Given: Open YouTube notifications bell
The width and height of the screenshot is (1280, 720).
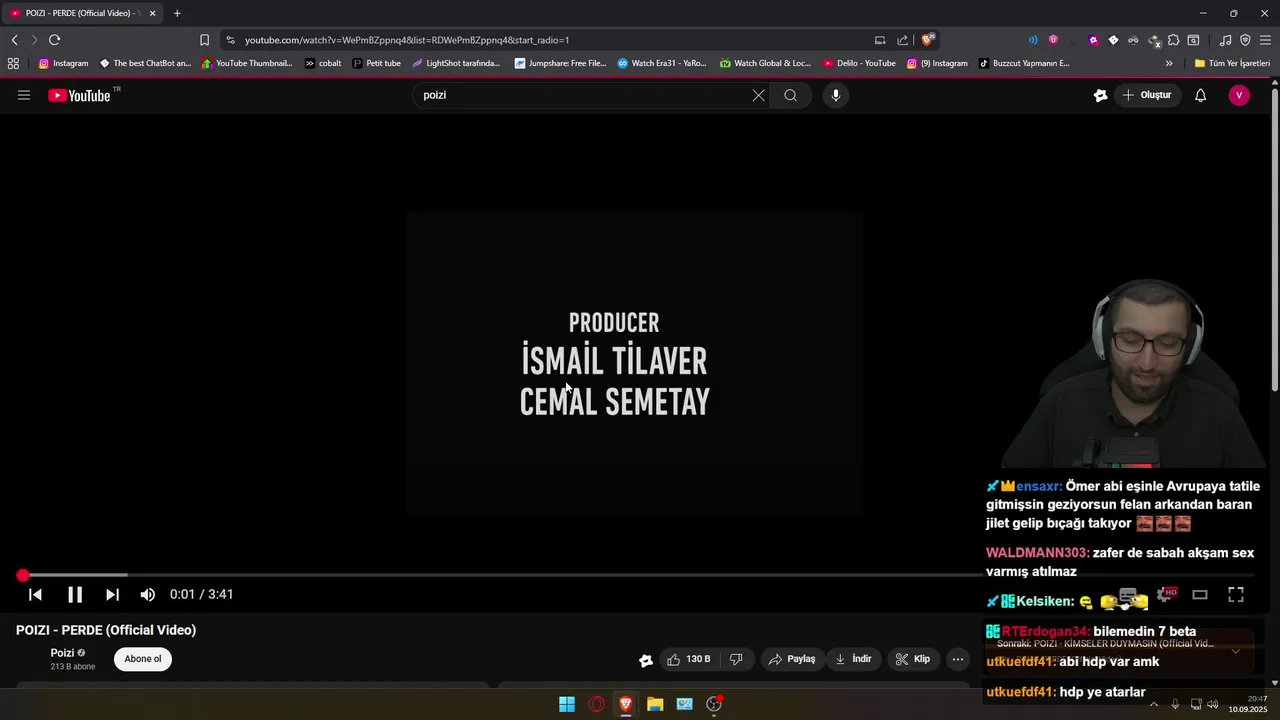Looking at the screenshot, I should pos(1200,95).
